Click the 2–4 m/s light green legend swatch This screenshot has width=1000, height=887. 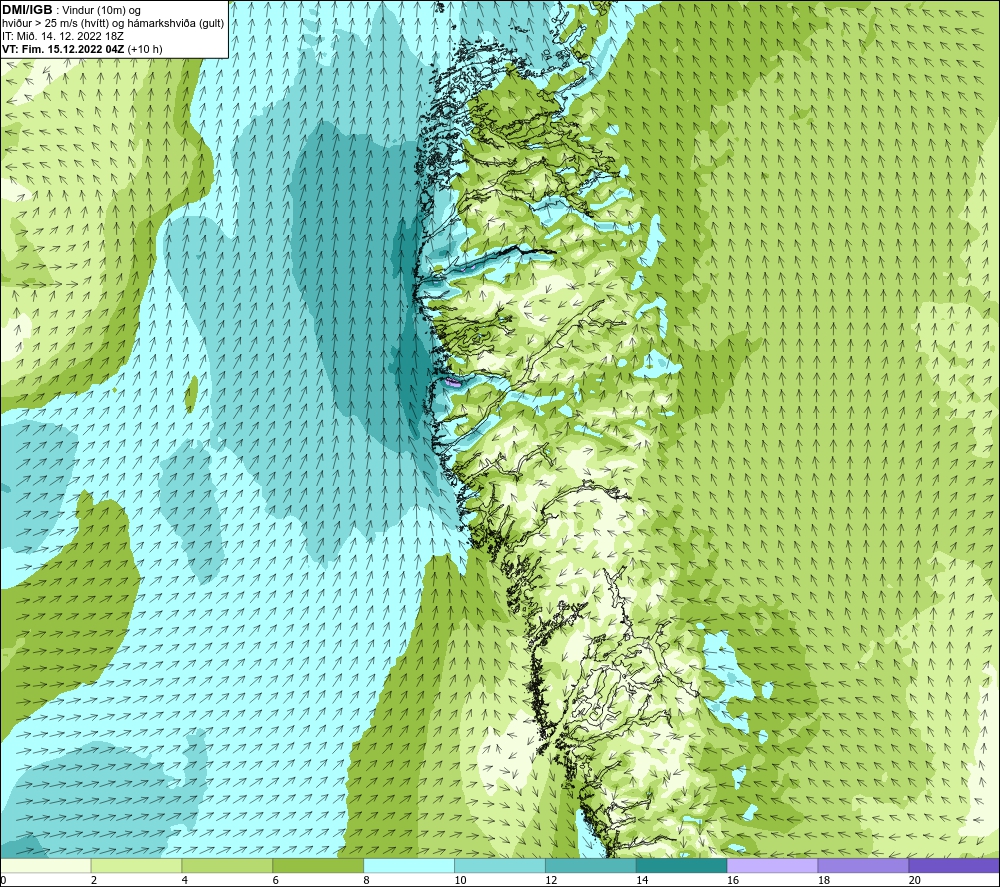pos(136,866)
